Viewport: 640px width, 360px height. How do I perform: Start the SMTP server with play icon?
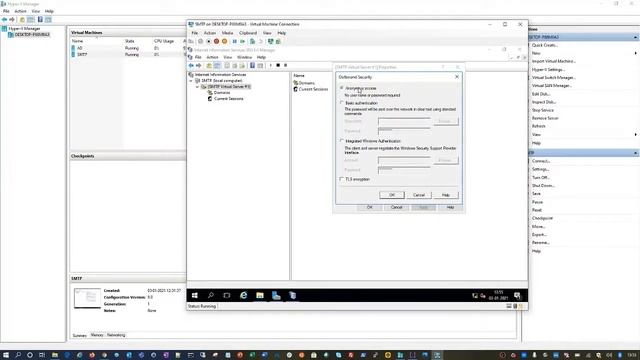click(270, 66)
